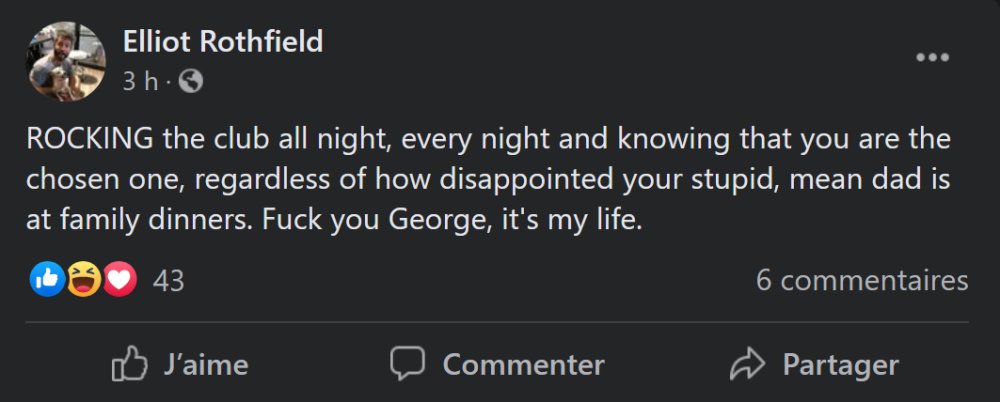
Task: Open Elliot Rothfield's profile picture
Action: pyautogui.click(x=66, y=61)
